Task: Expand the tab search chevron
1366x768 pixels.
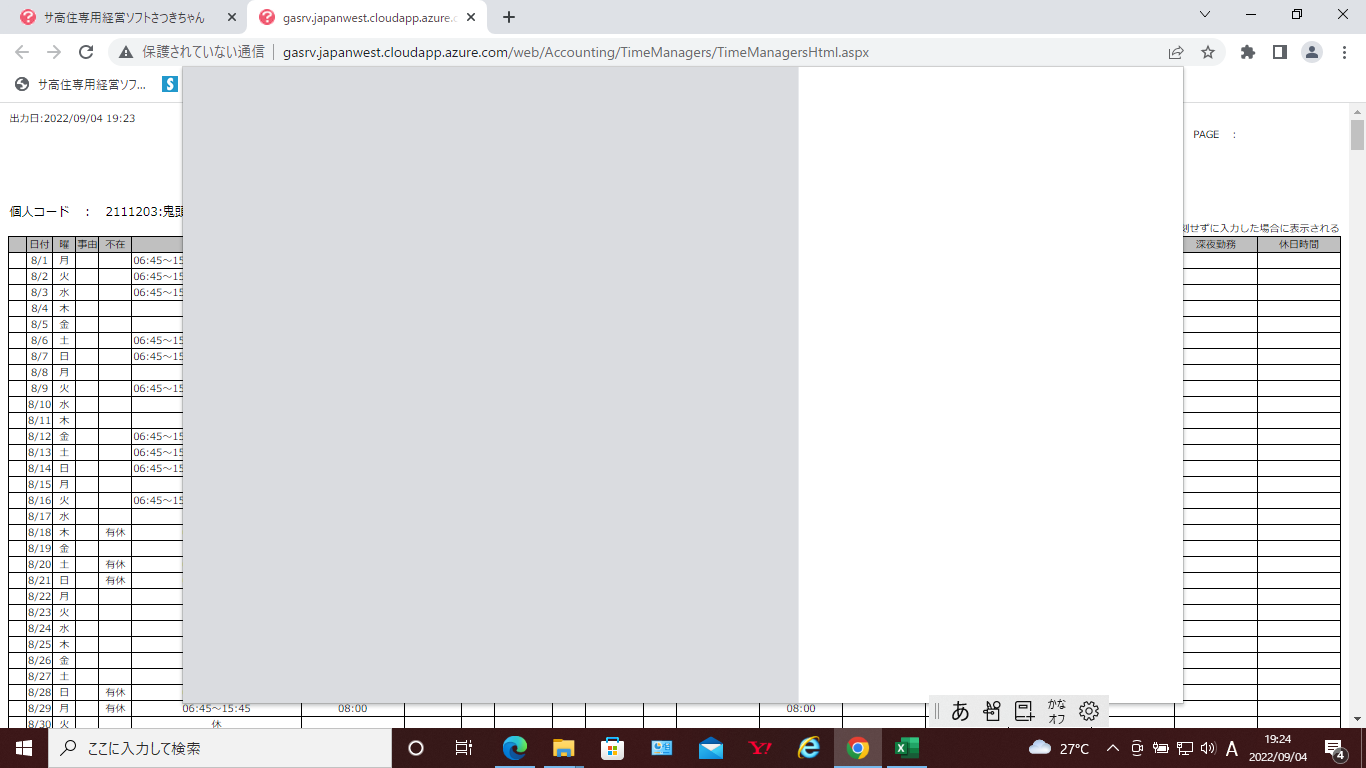Action: pos(1204,15)
